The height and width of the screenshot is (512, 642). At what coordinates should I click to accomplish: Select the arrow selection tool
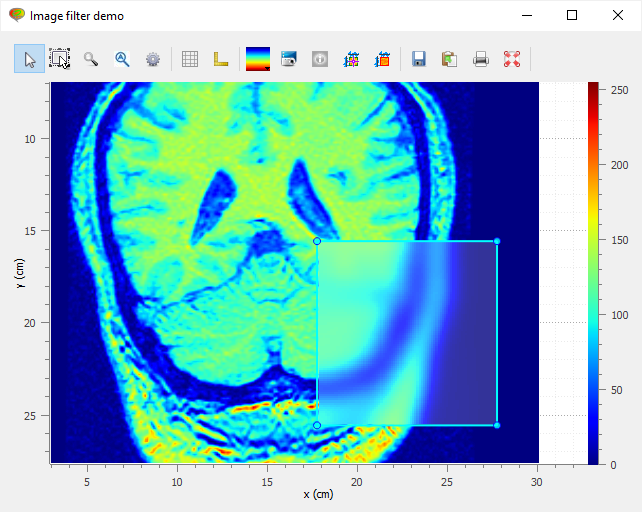[x=29, y=59]
